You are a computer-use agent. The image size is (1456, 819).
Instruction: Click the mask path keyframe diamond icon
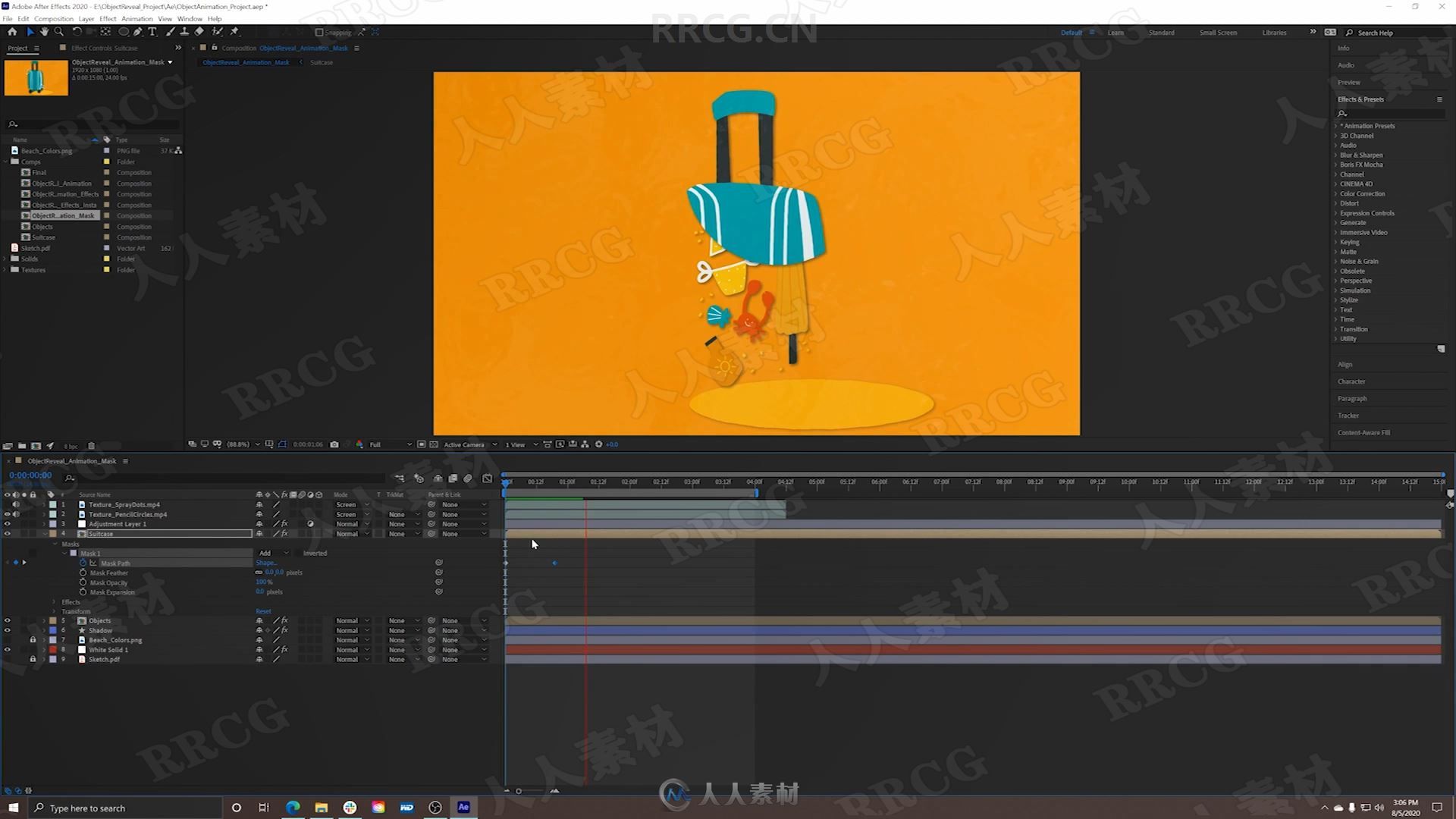pyautogui.click(x=555, y=562)
